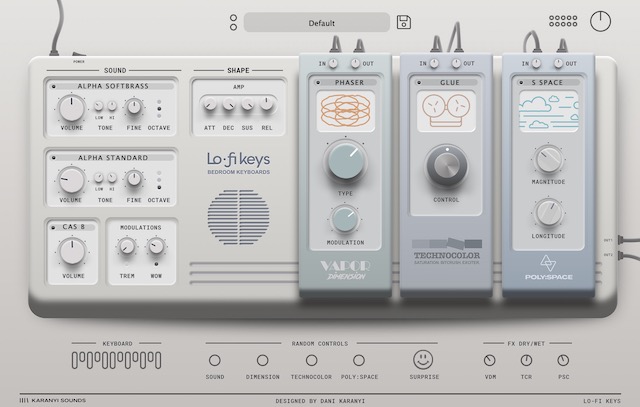Click the save preset floppy disk icon

point(403,22)
